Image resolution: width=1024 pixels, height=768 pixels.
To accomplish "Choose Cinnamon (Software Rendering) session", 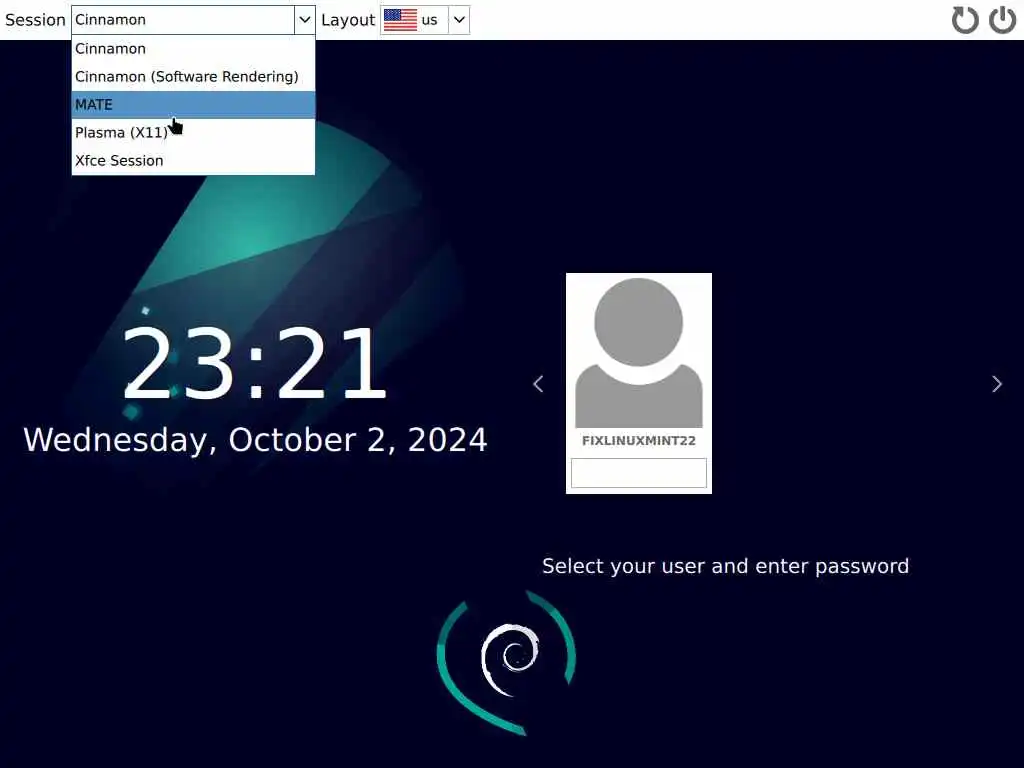I will coord(193,77).
